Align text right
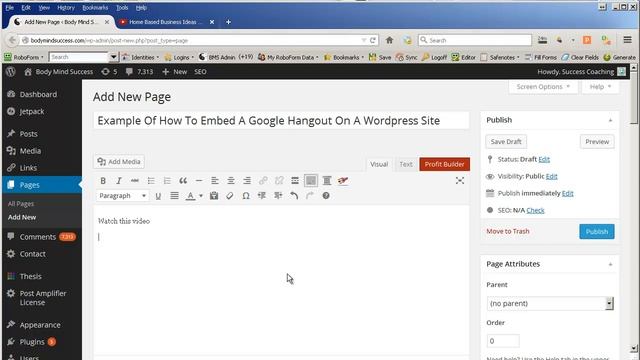The height and width of the screenshot is (360, 640). click(x=247, y=180)
